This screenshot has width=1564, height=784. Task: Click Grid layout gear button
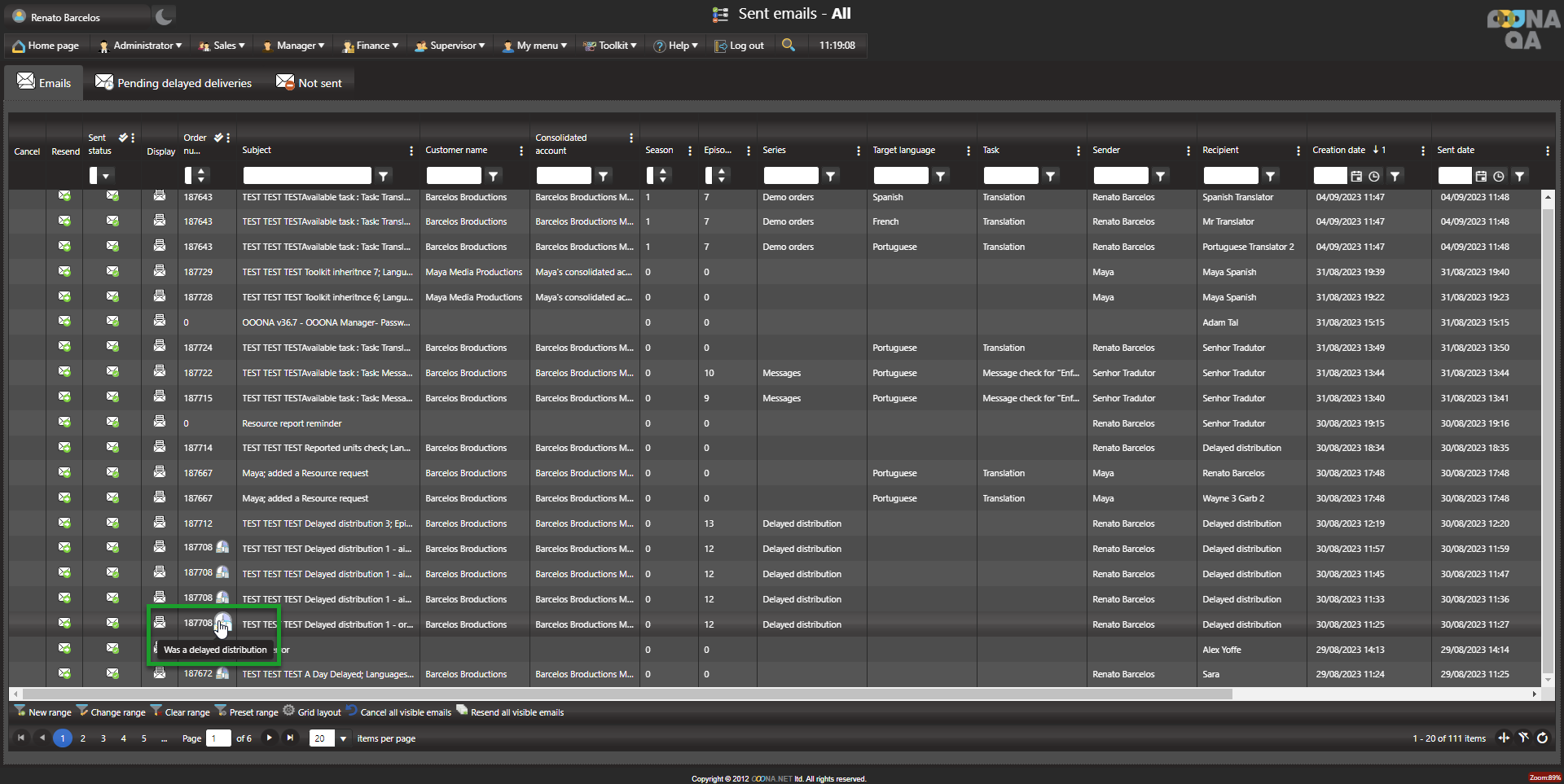[x=312, y=712]
